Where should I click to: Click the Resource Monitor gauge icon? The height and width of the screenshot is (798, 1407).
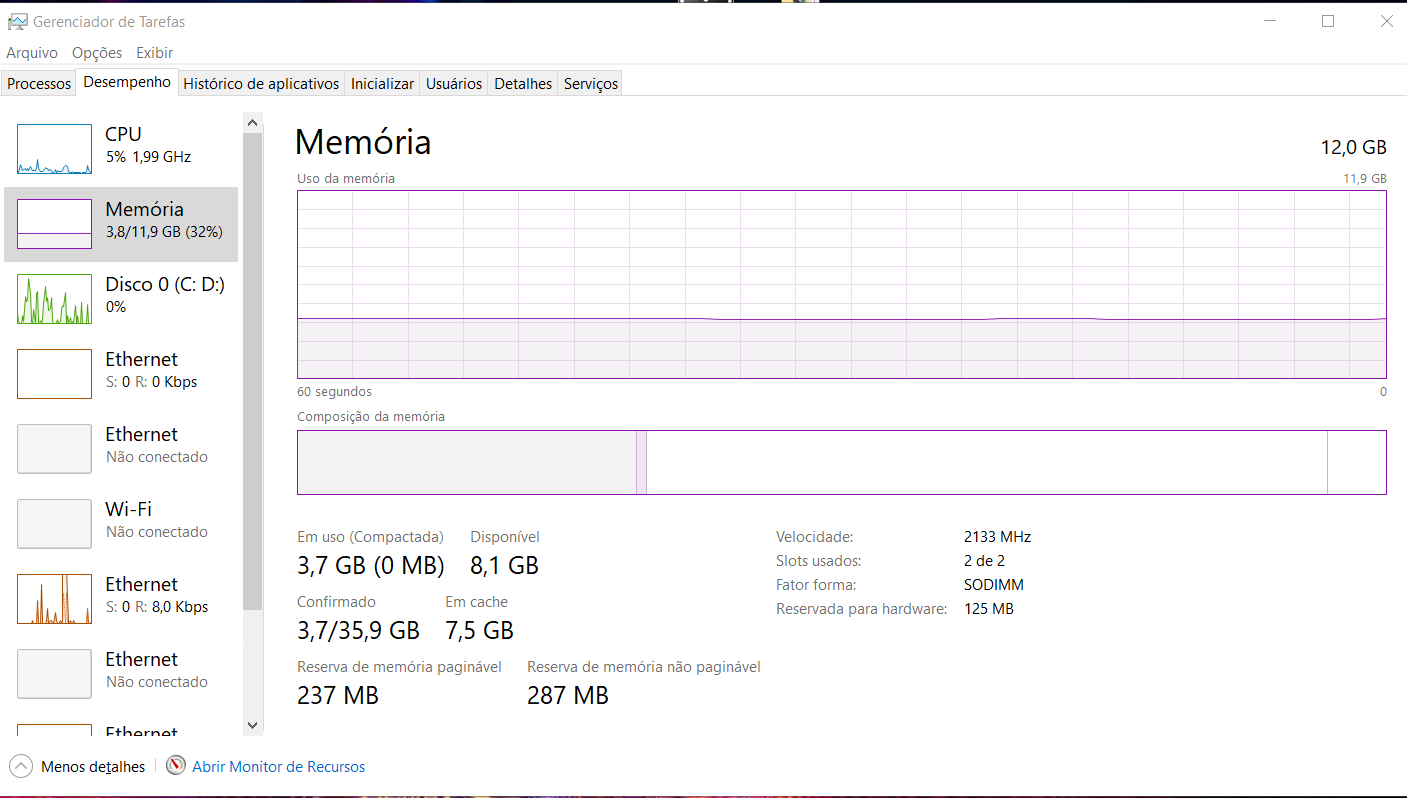click(x=176, y=766)
